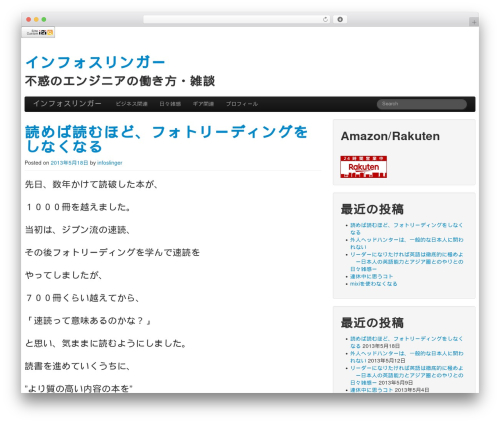Click the paragraph 先日、数年かけて読破した本が、
Screen dimensions: 500x423
(x=91, y=184)
